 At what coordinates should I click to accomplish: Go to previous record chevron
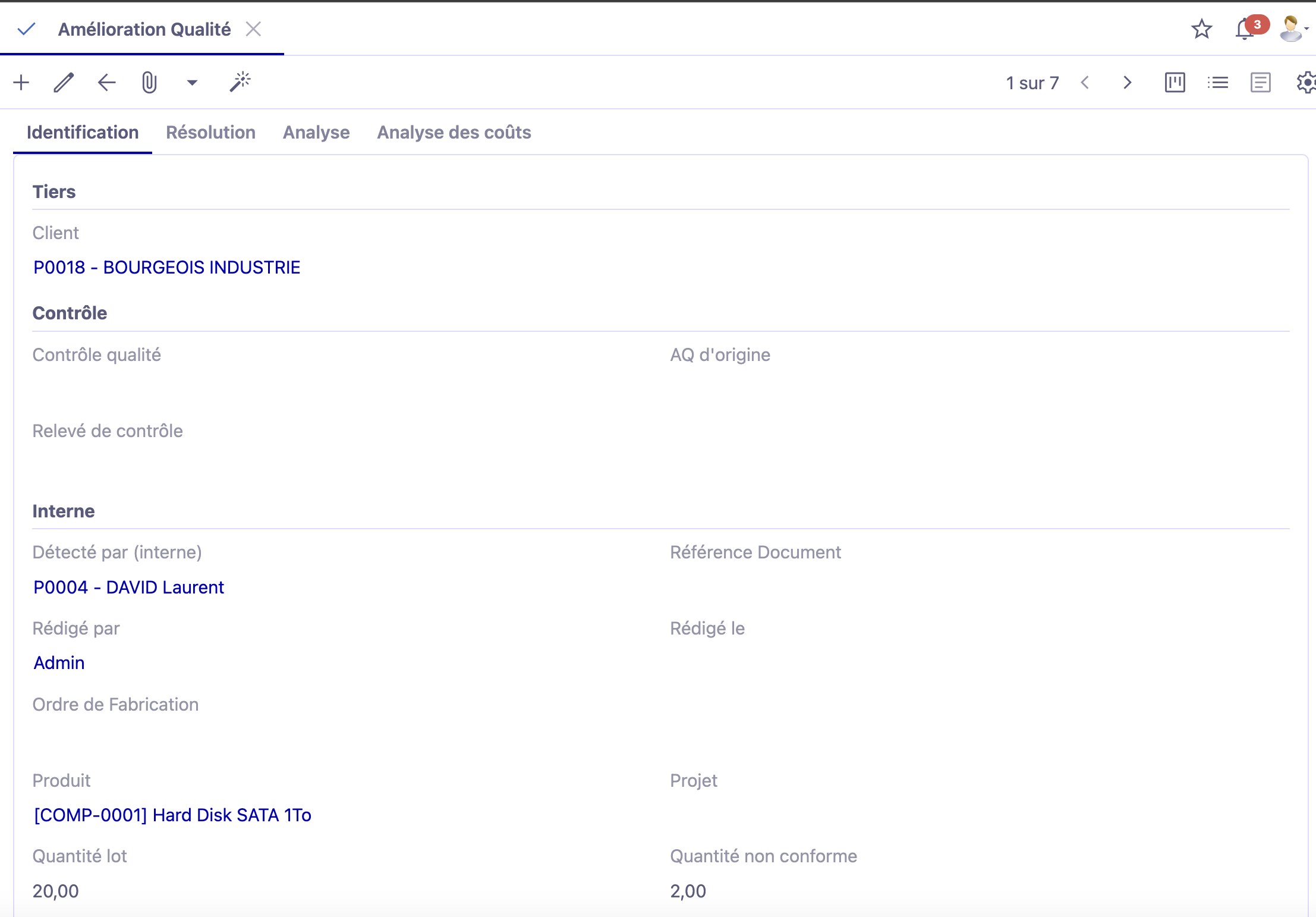coord(1085,83)
